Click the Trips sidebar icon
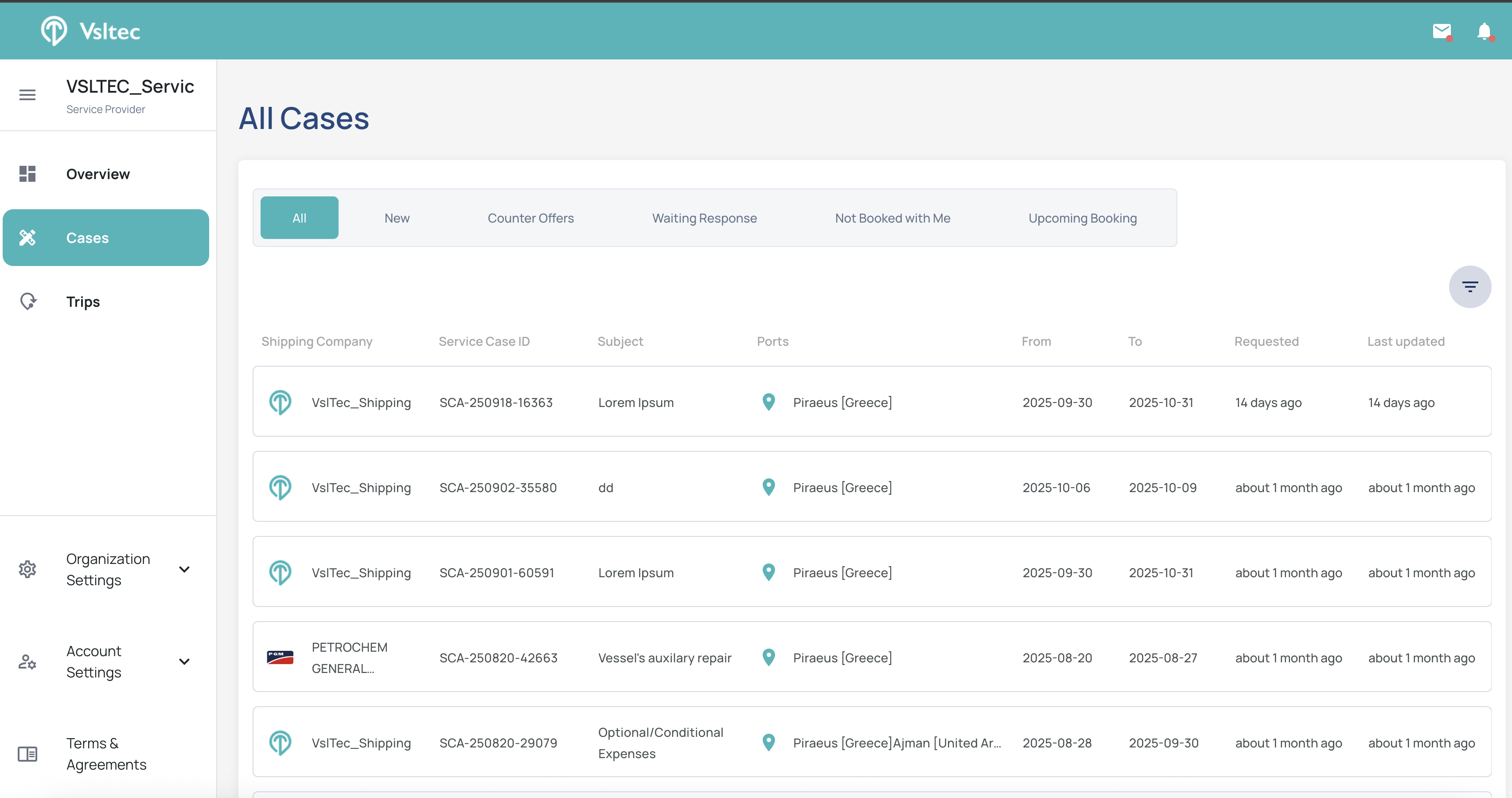The width and height of the screenshot is (1512, 798). click(x=27, y=301)
